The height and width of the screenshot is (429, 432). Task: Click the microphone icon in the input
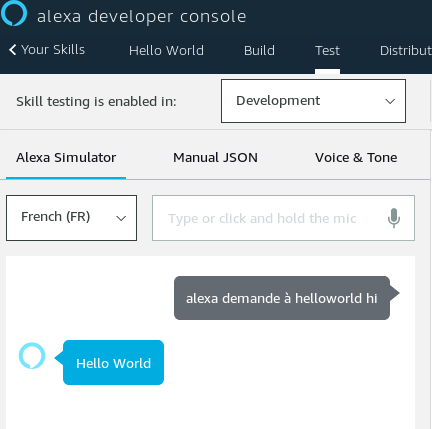coord(394,218)
